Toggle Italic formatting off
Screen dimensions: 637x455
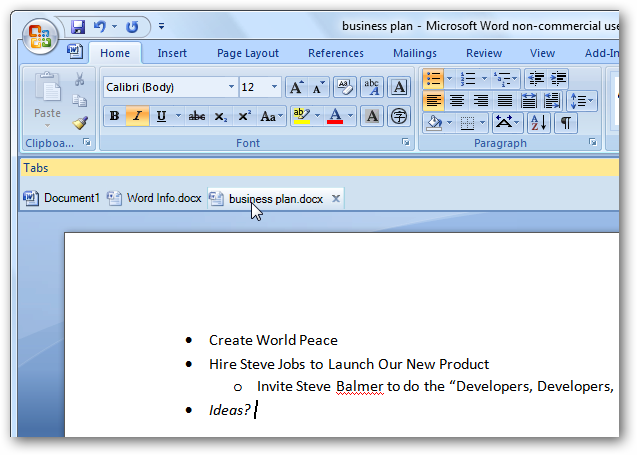pos(136,117)
